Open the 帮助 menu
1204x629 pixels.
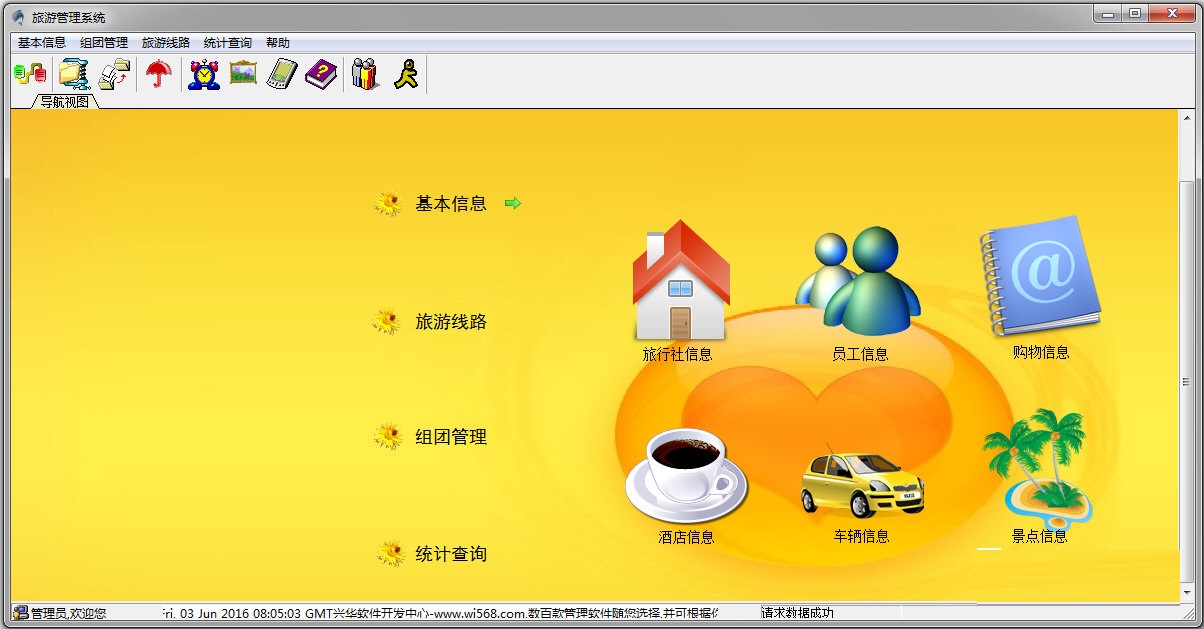(277, 42)
